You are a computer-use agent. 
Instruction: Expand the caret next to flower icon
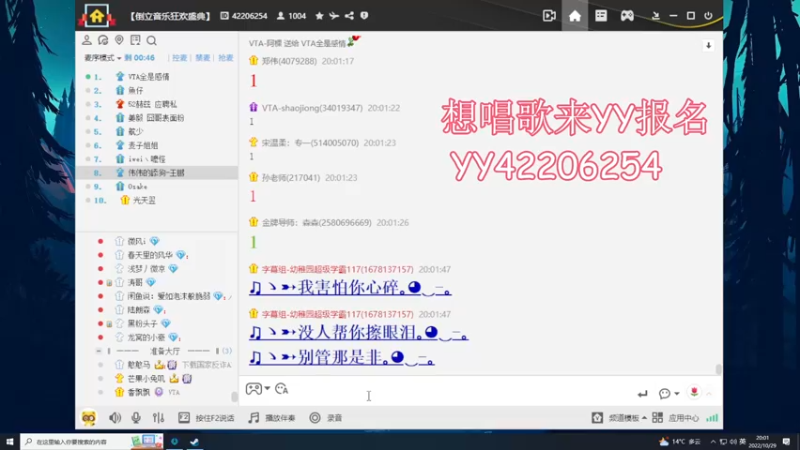[709, 393]
